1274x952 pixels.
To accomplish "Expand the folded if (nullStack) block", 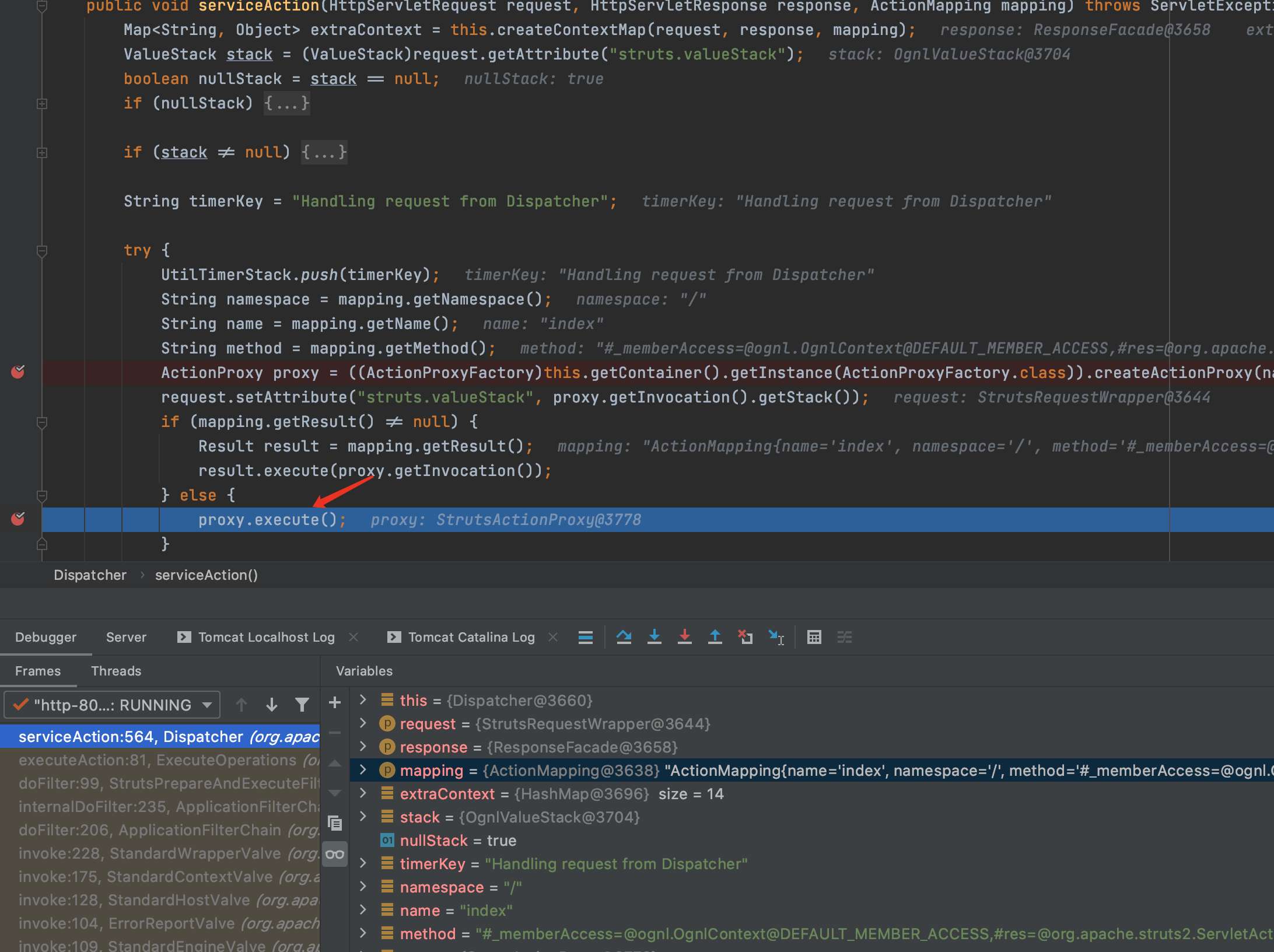I will [286, 103].
